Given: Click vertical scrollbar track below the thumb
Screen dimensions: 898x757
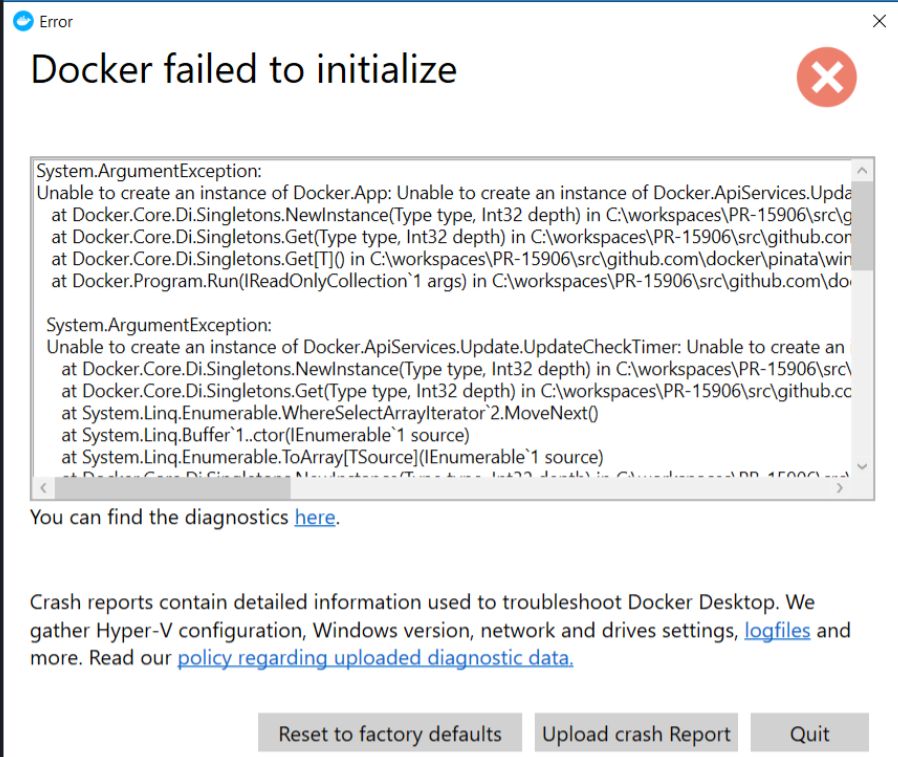Looking at the screenshot, I should 862,362.
